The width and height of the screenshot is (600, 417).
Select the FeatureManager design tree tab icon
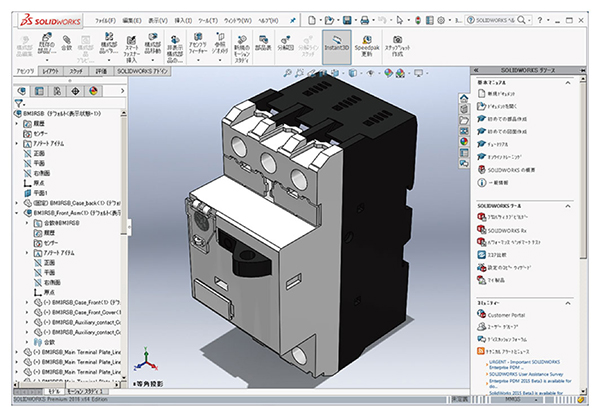pos(22,91)
